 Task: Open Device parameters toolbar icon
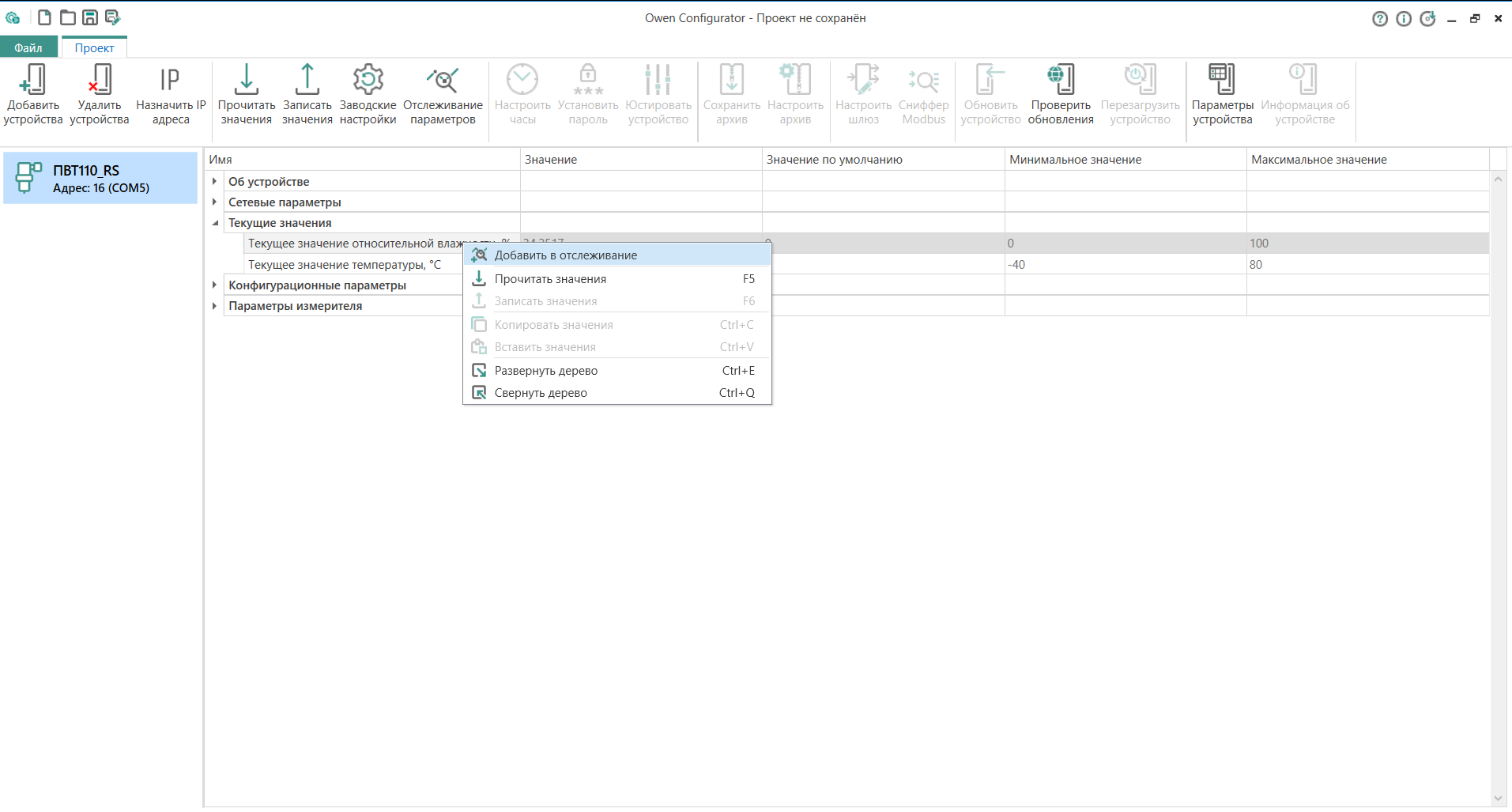click(1222, 80)
